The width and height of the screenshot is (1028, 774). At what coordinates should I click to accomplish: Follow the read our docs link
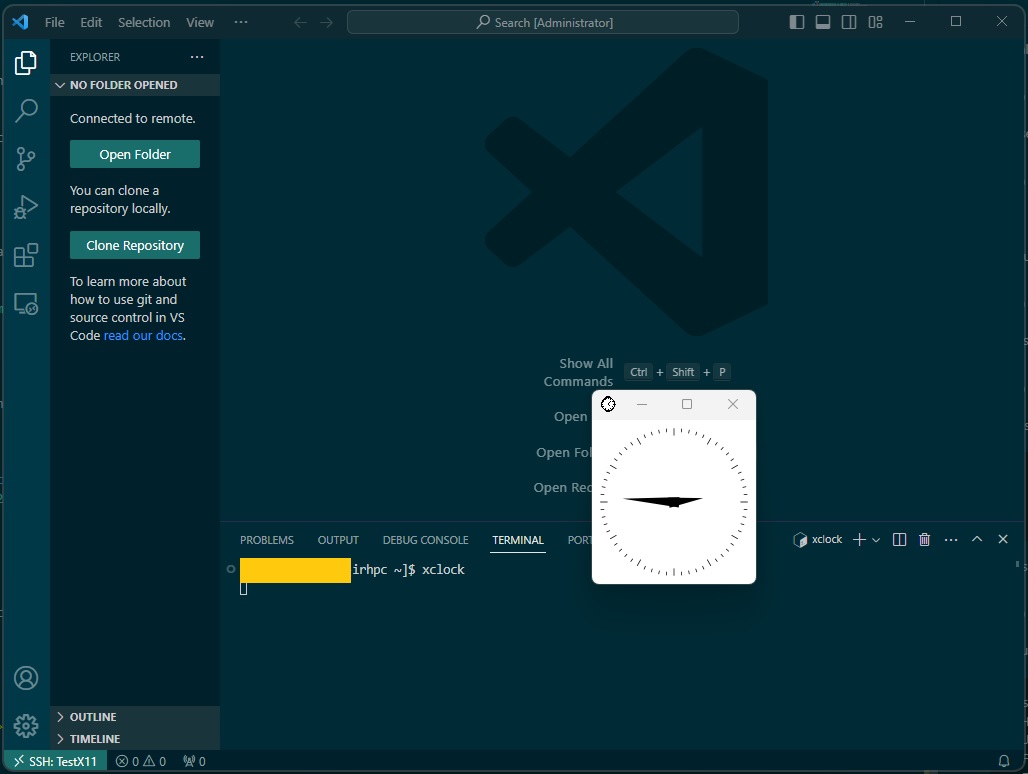(143, 336)
